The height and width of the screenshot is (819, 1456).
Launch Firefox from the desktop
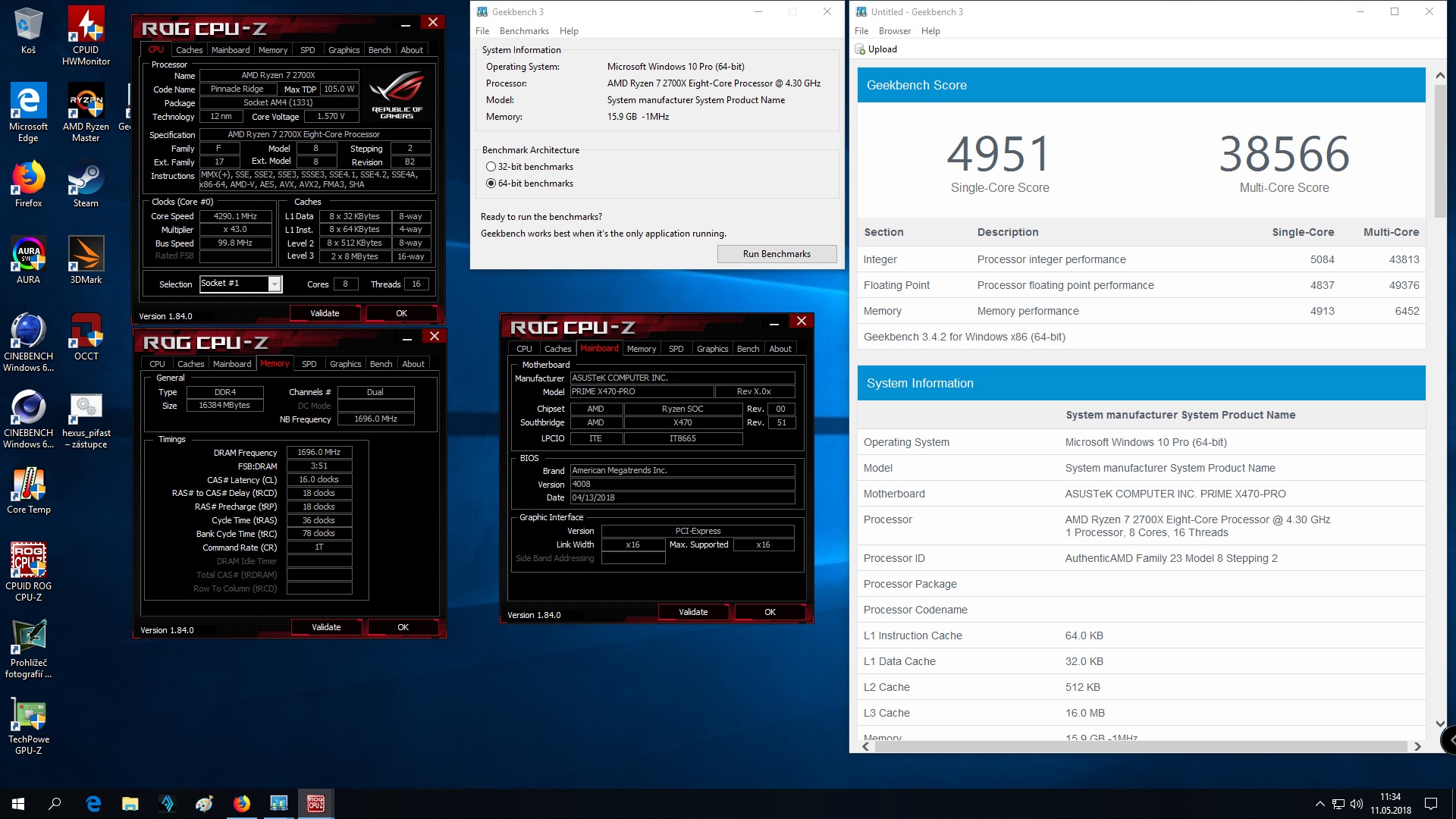tap(28, 184)
